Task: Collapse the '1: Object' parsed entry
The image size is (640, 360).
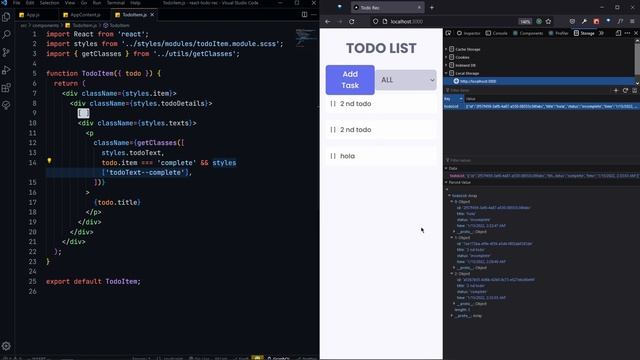Action: click(452, 238)
